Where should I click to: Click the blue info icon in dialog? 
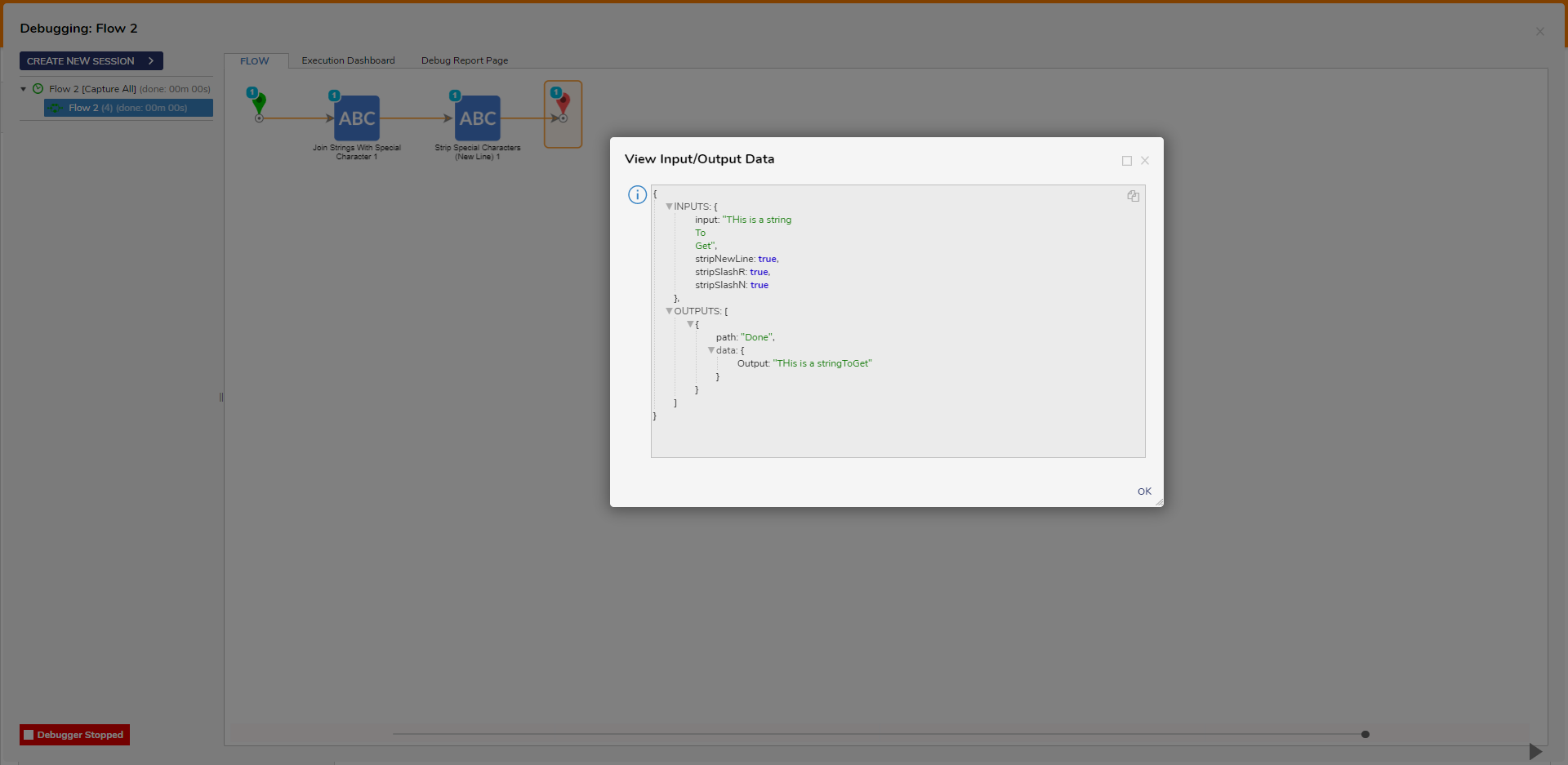637,194
